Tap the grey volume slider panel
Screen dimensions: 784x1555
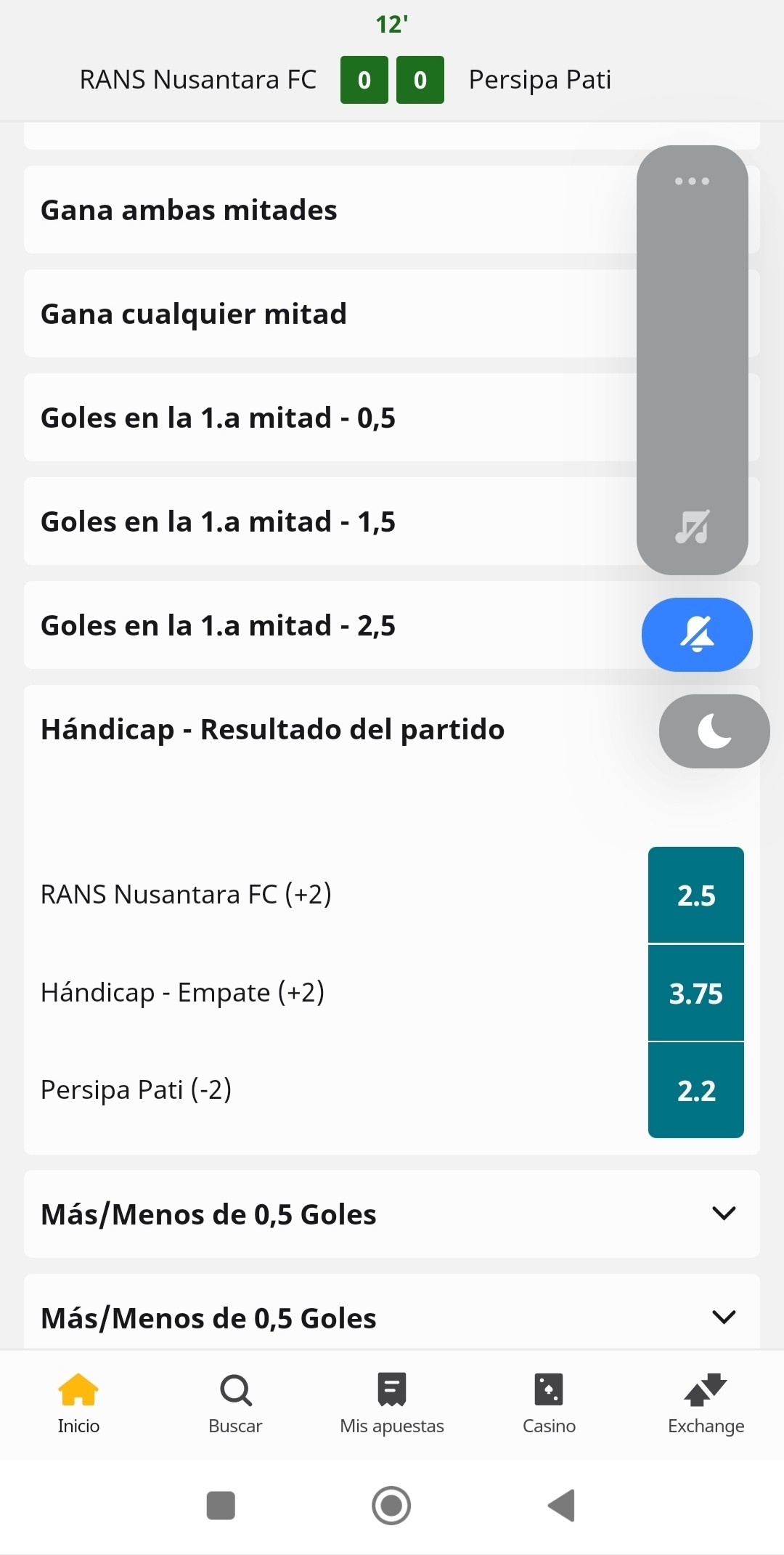(693, 360)
